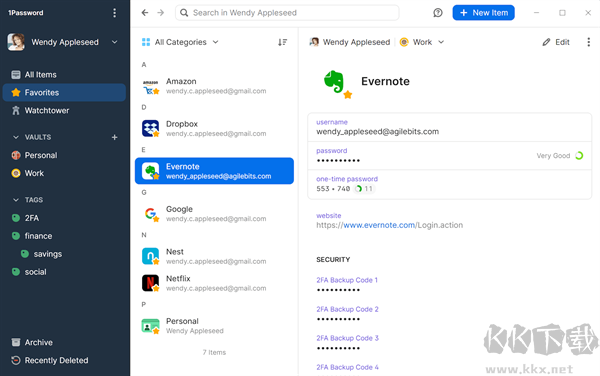
Task: Click the Search in Wendy Appleseed field
Action: click(287, 13)
